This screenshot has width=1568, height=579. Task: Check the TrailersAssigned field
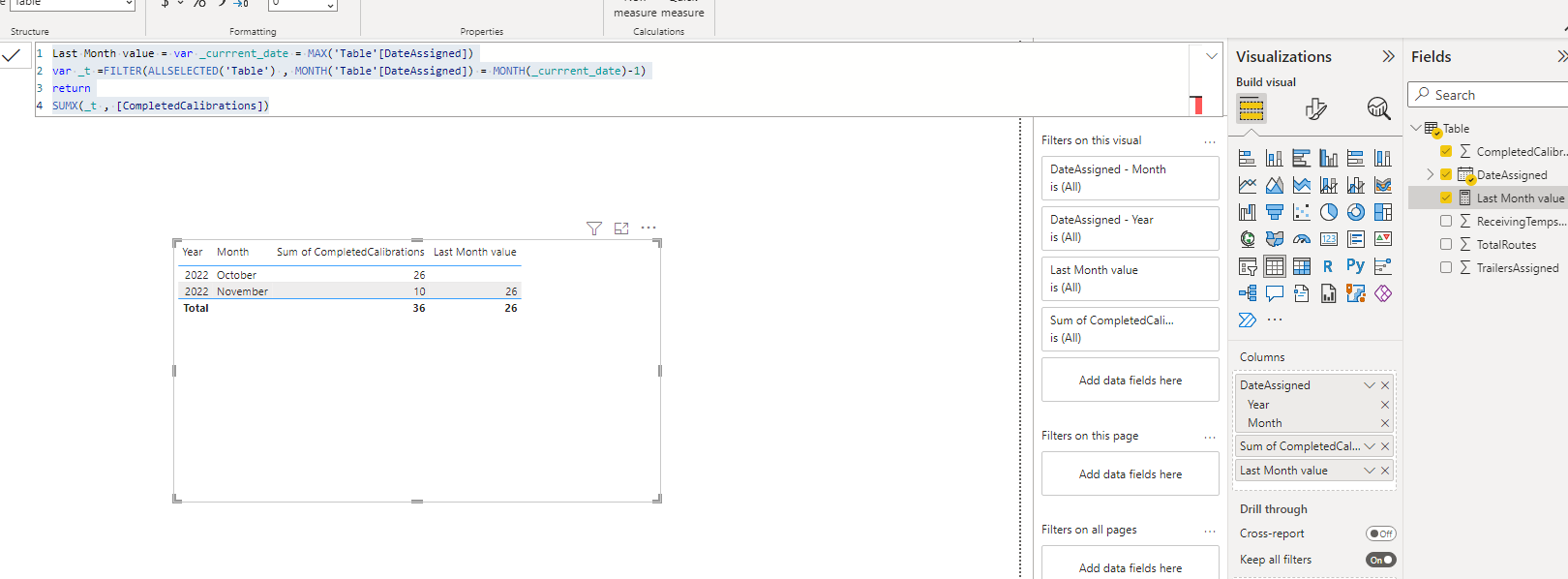click(1446, 267)
